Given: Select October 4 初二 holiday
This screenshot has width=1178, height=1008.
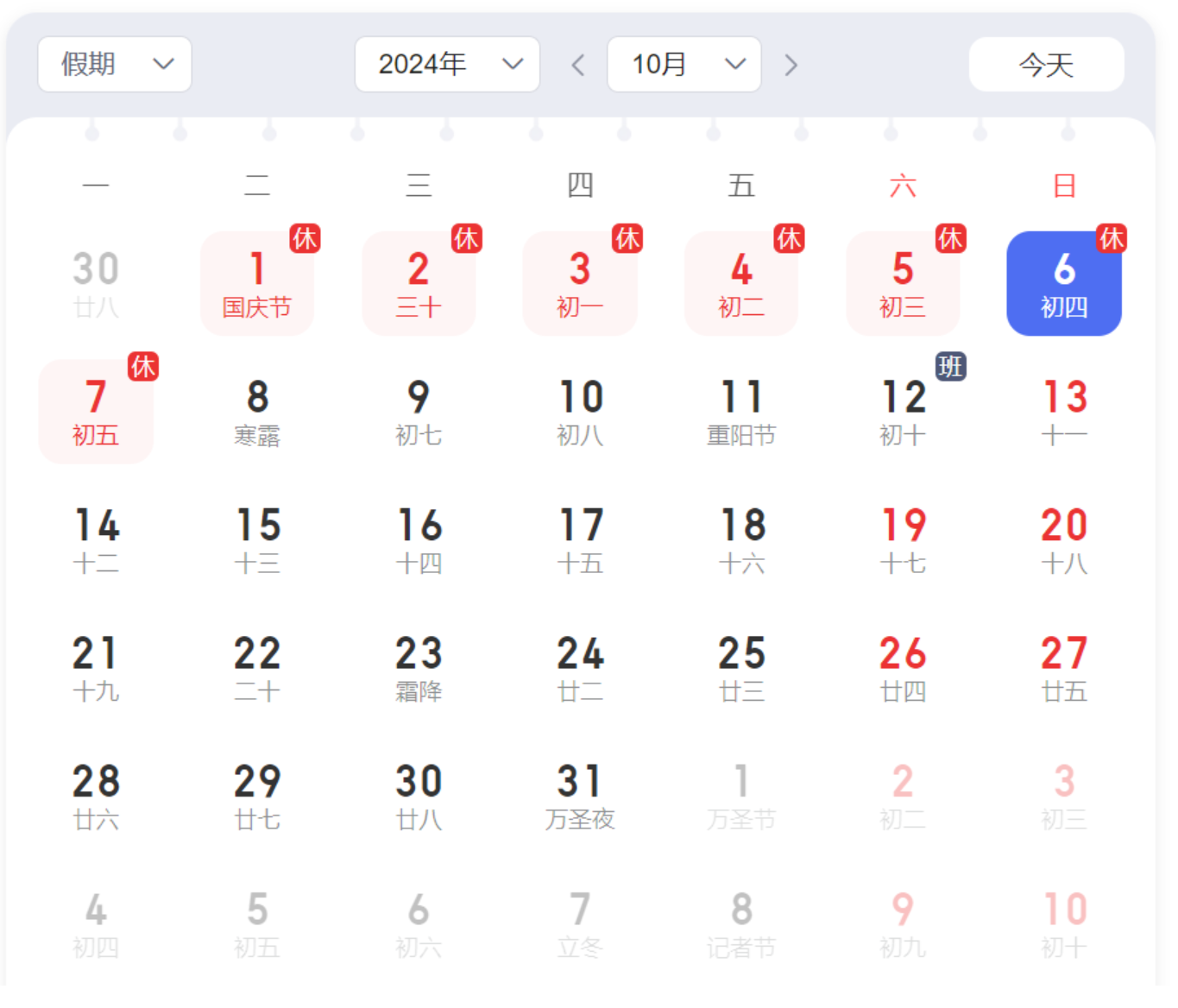Looking at the screenshot, I should (x=741, y=283).
